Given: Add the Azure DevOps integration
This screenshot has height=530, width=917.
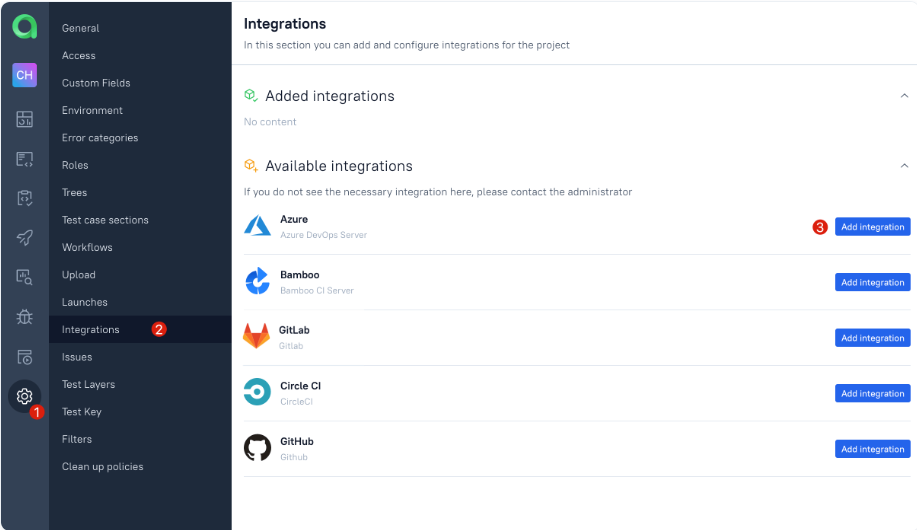Looking at the screenshot, I should coord(872,227).
